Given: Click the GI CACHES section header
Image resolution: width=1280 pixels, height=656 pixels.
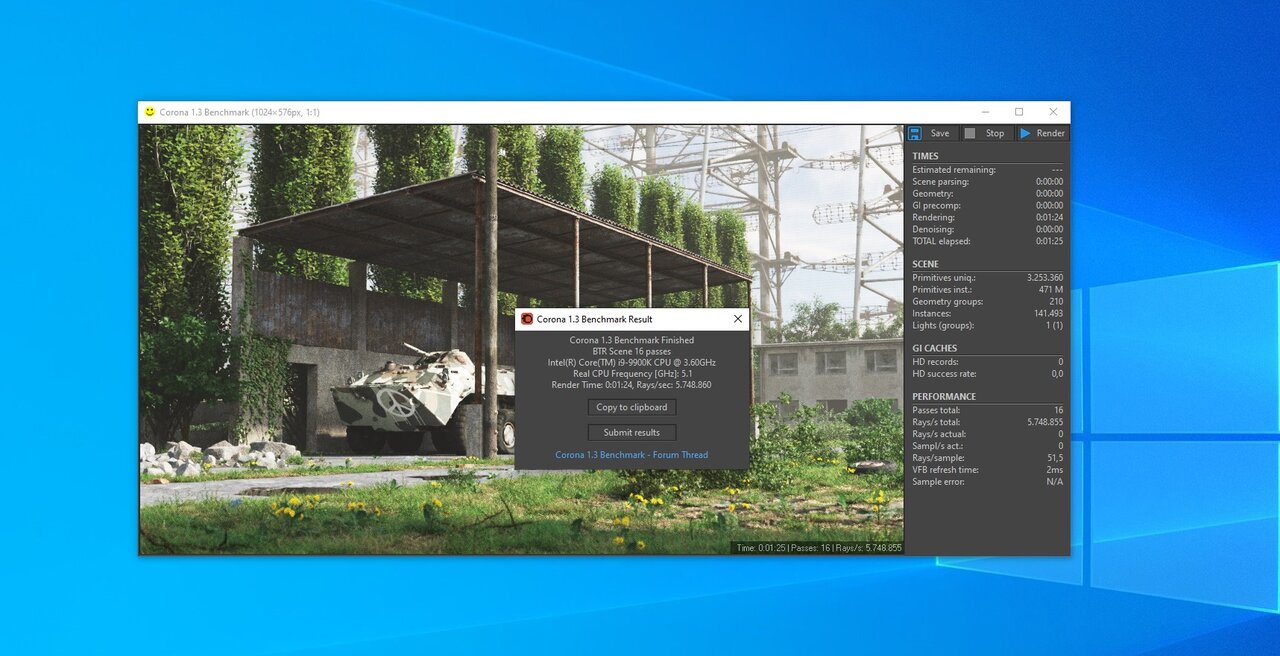Looking at the screenshot, I should point(935,348).
